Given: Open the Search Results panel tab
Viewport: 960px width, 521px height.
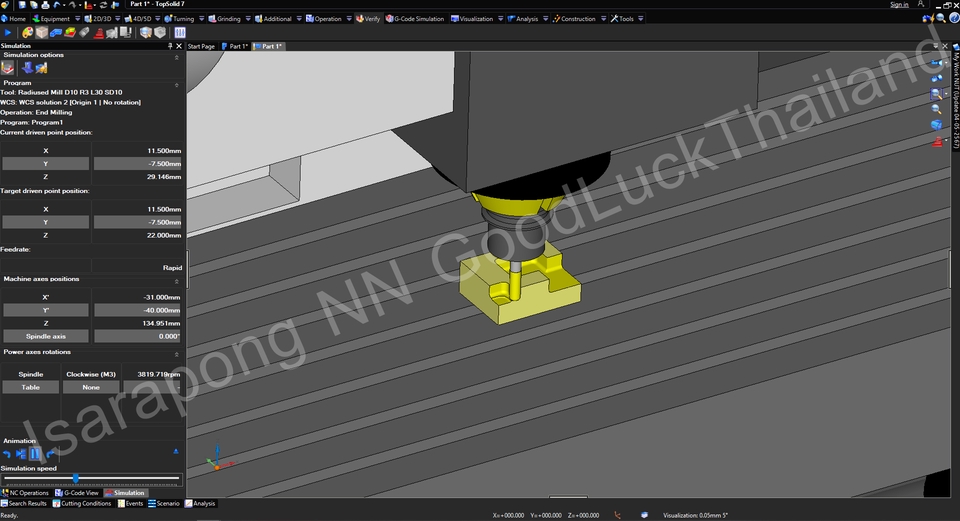Looking at the screenshot, I should 24,504.
